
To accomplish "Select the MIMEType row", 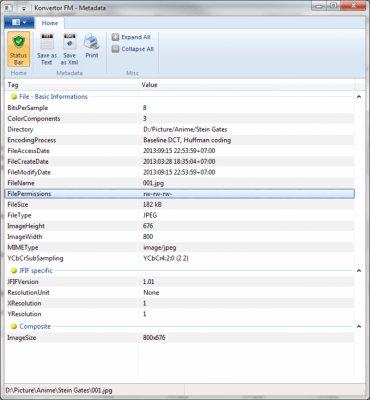I will pos(179,247).
